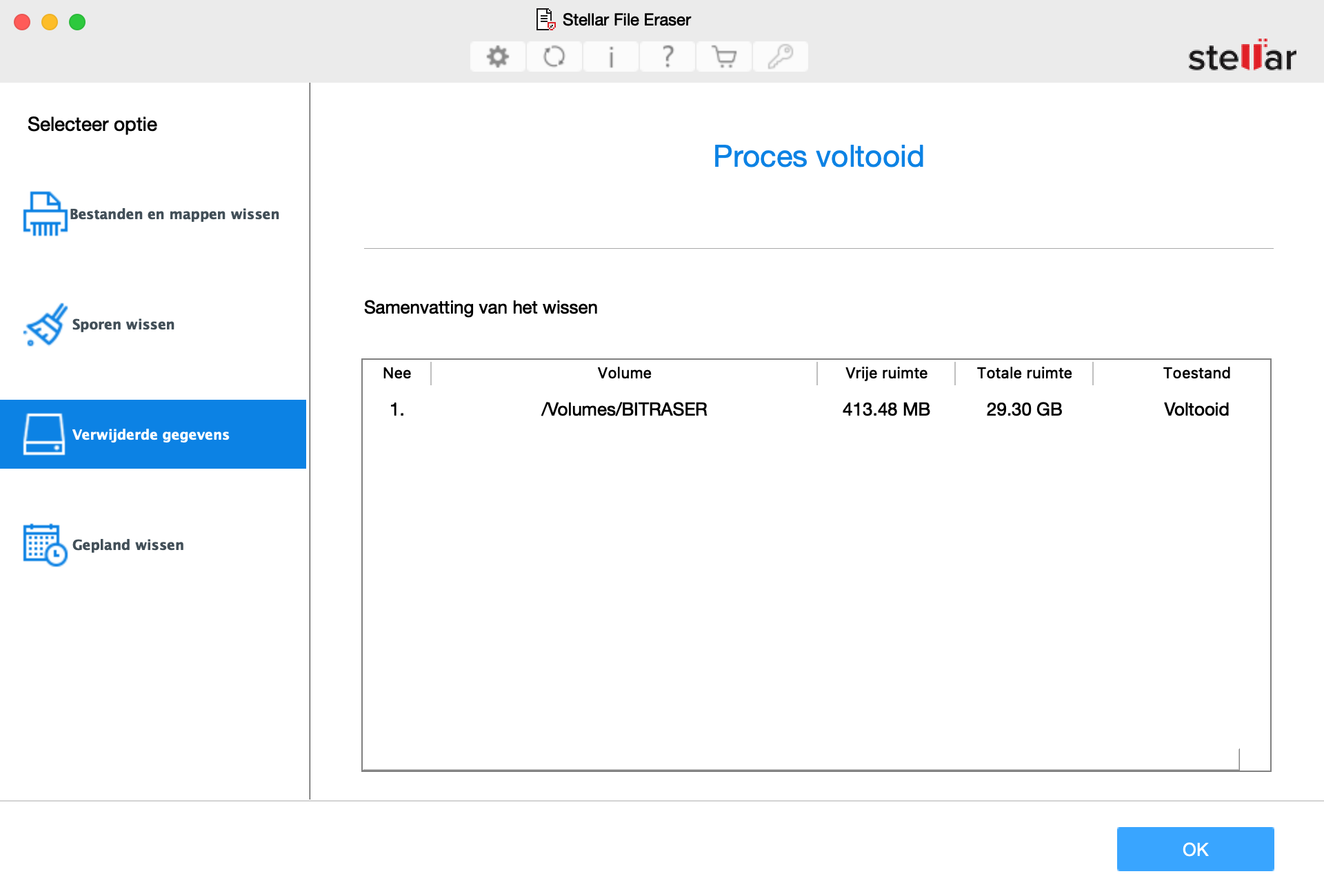This screenshot has width=1324, height=896.
Task: Click the calendar clock icon for Gepland wissen
Action: click(x=45, y=544)
